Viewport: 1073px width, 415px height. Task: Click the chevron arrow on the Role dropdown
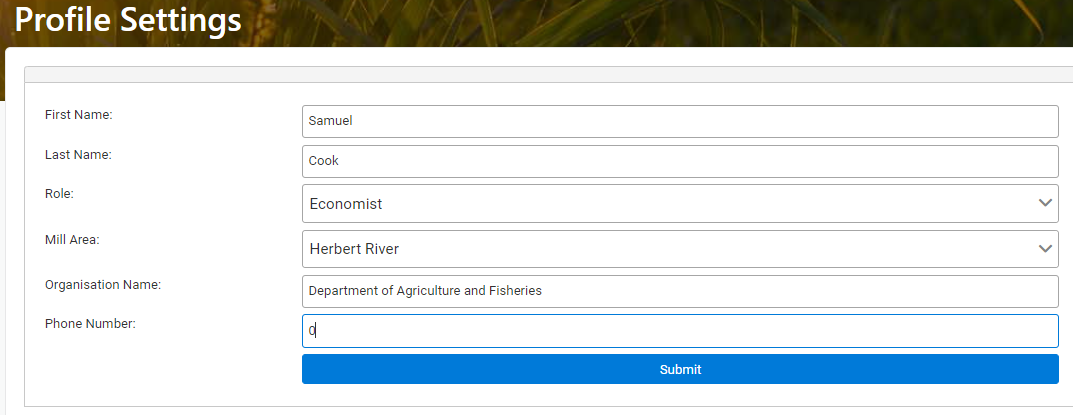(1046, 203)
